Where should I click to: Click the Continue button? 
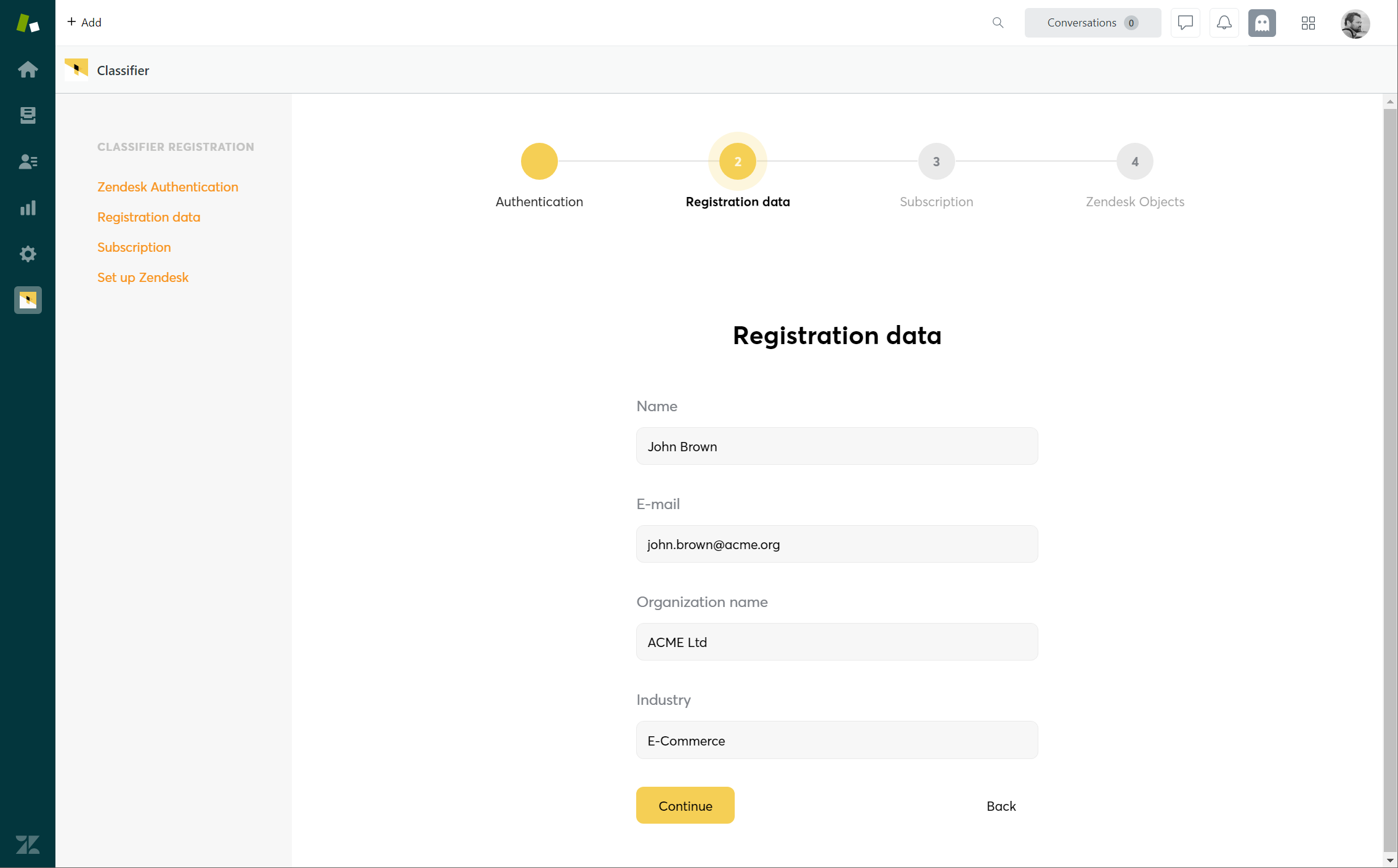click(685, 805)
